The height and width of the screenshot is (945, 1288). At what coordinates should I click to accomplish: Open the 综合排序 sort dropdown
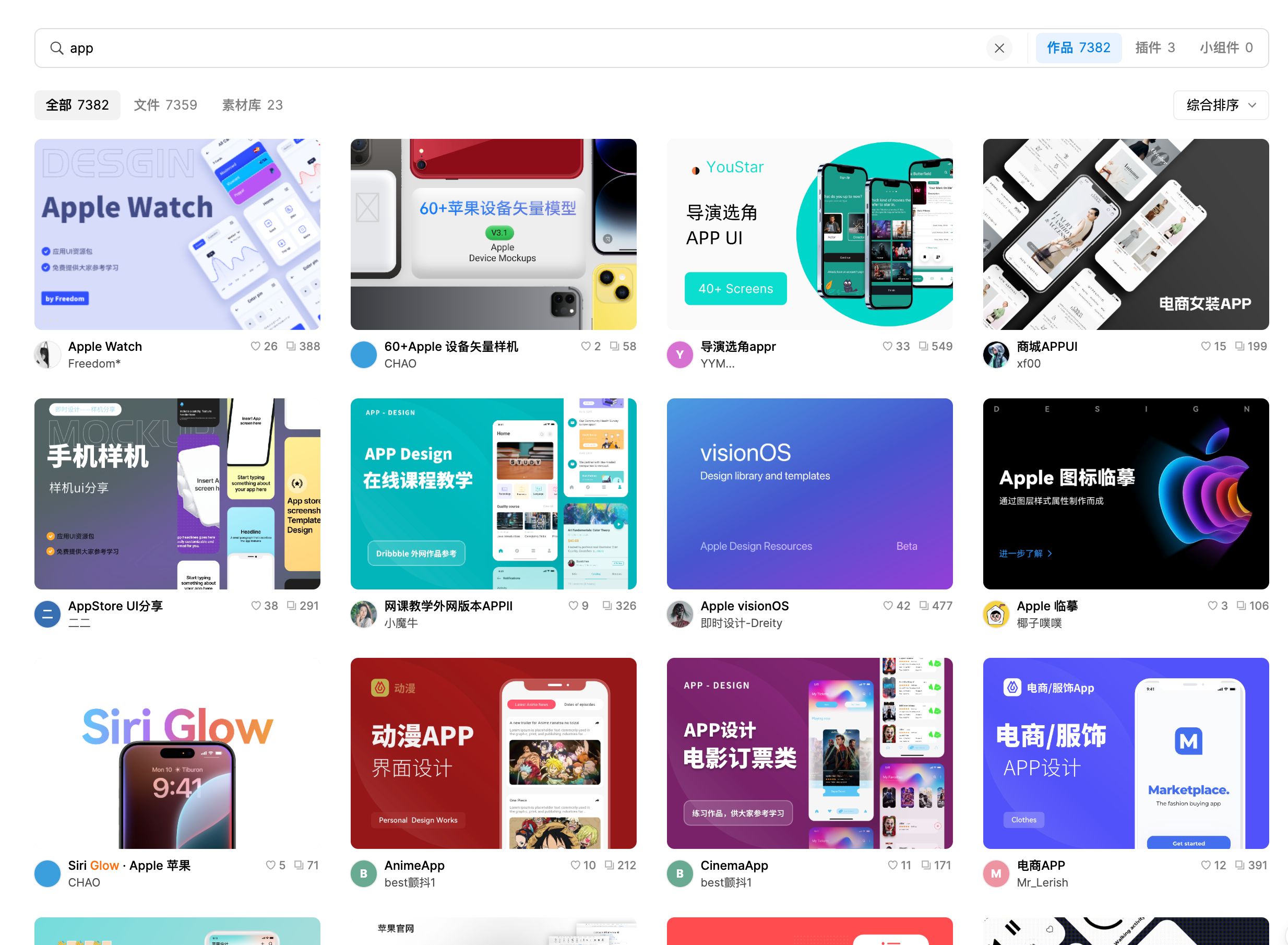click(x=1220, y=105)
